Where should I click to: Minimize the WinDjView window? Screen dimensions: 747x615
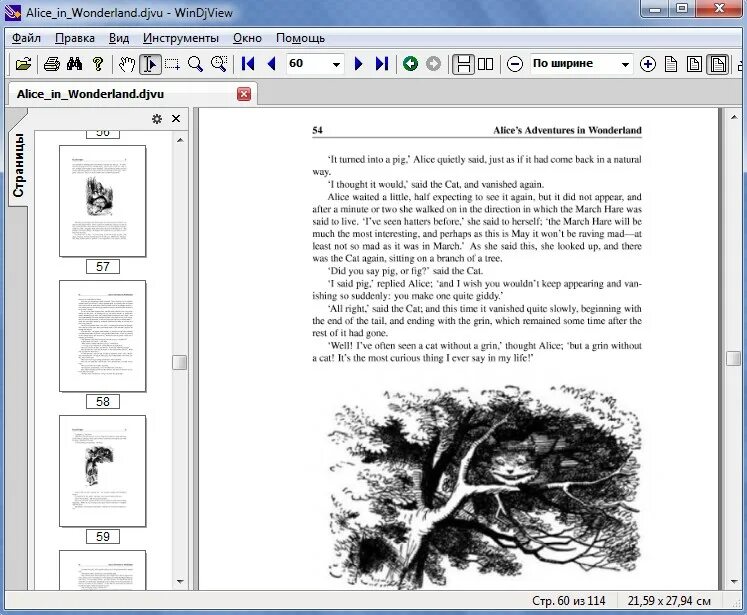point(655,9)
